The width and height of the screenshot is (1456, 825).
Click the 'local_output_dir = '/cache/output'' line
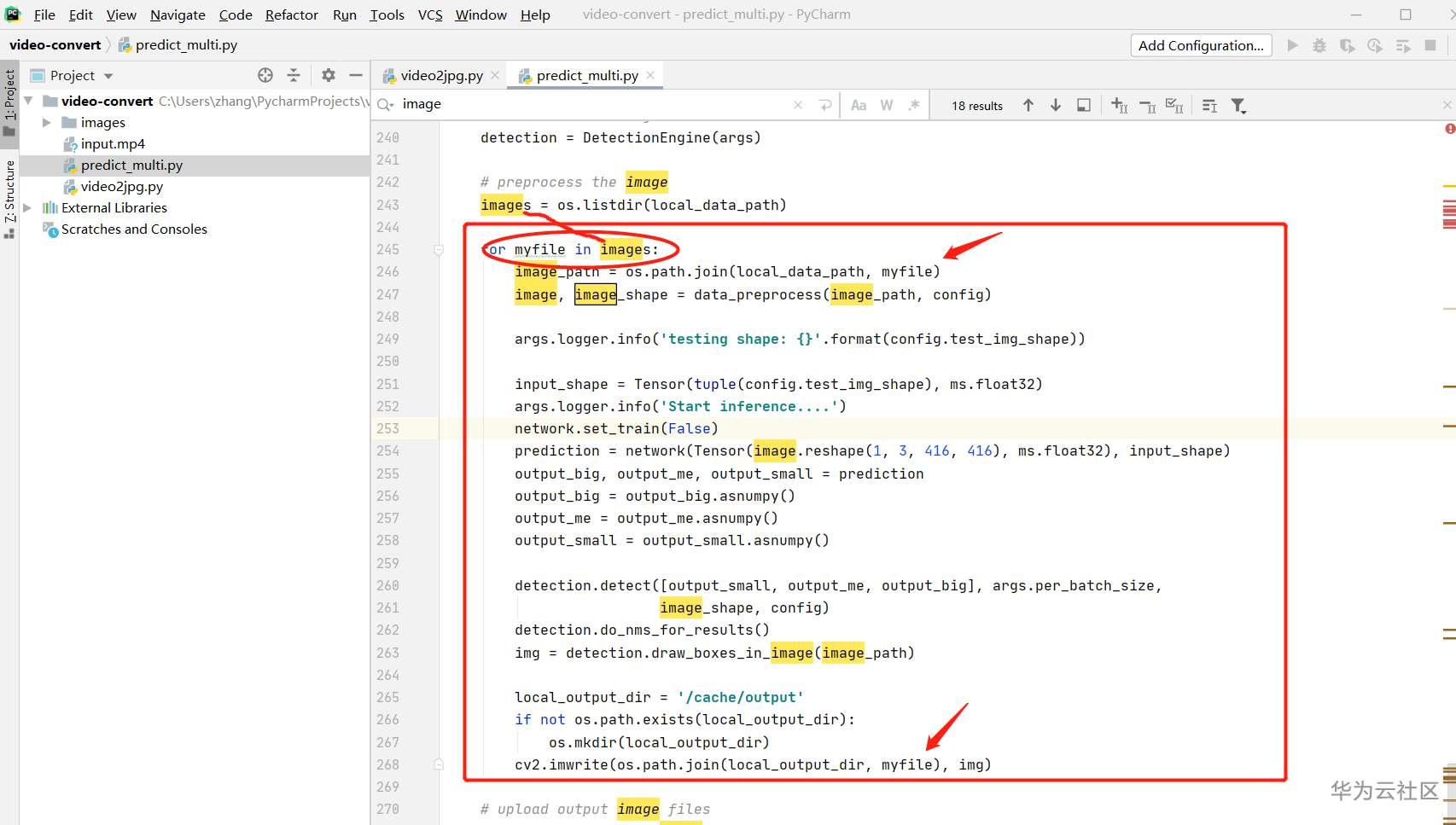click(659, 697)
